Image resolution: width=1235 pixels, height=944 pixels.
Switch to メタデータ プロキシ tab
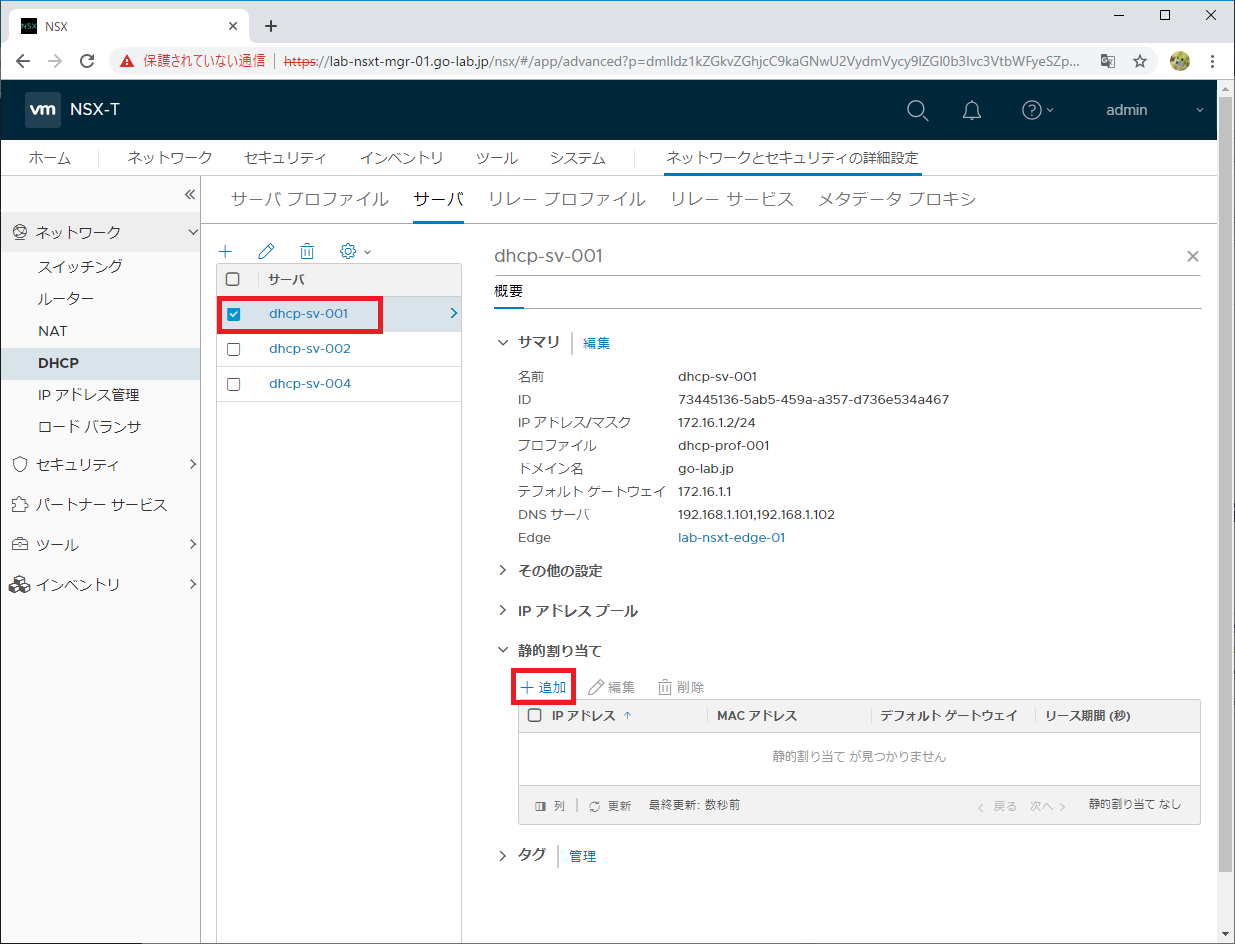(897, 199)
